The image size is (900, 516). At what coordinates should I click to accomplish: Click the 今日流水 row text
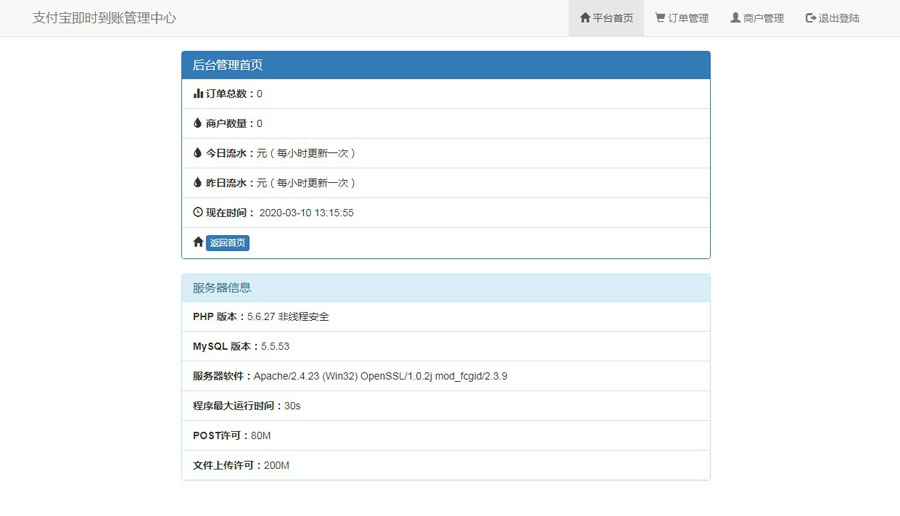[281, 153]
